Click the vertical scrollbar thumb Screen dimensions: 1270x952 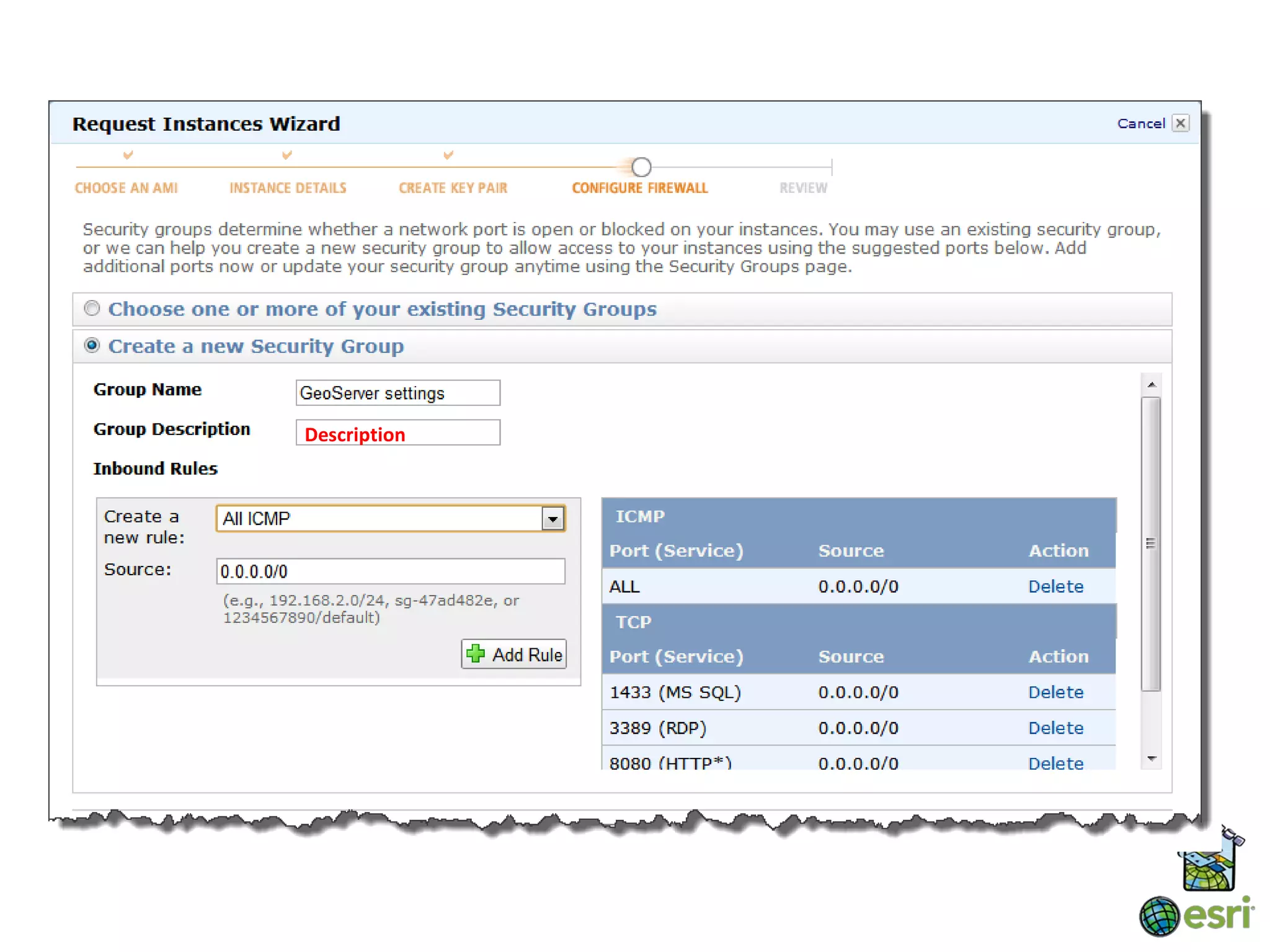(1151, 544)
